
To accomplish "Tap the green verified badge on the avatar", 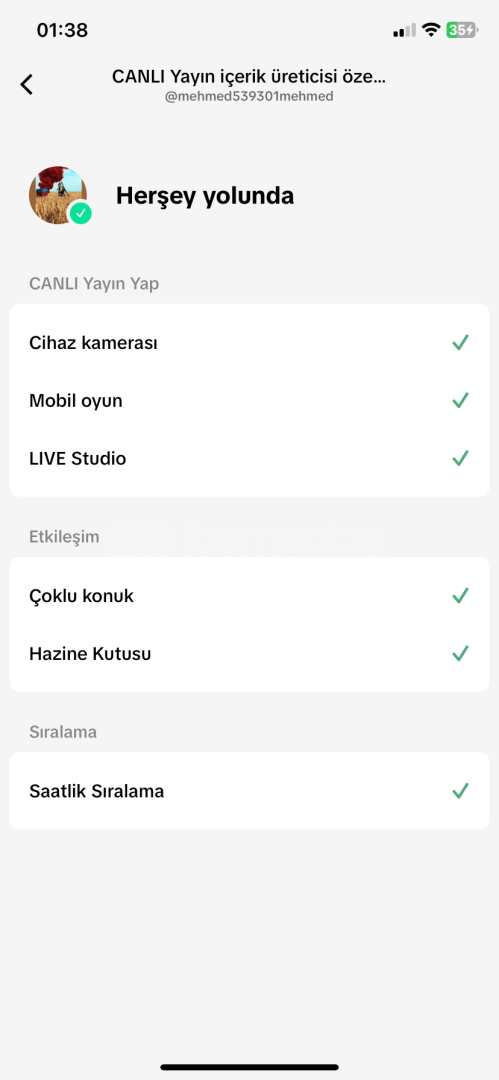I will coord(81,214).
